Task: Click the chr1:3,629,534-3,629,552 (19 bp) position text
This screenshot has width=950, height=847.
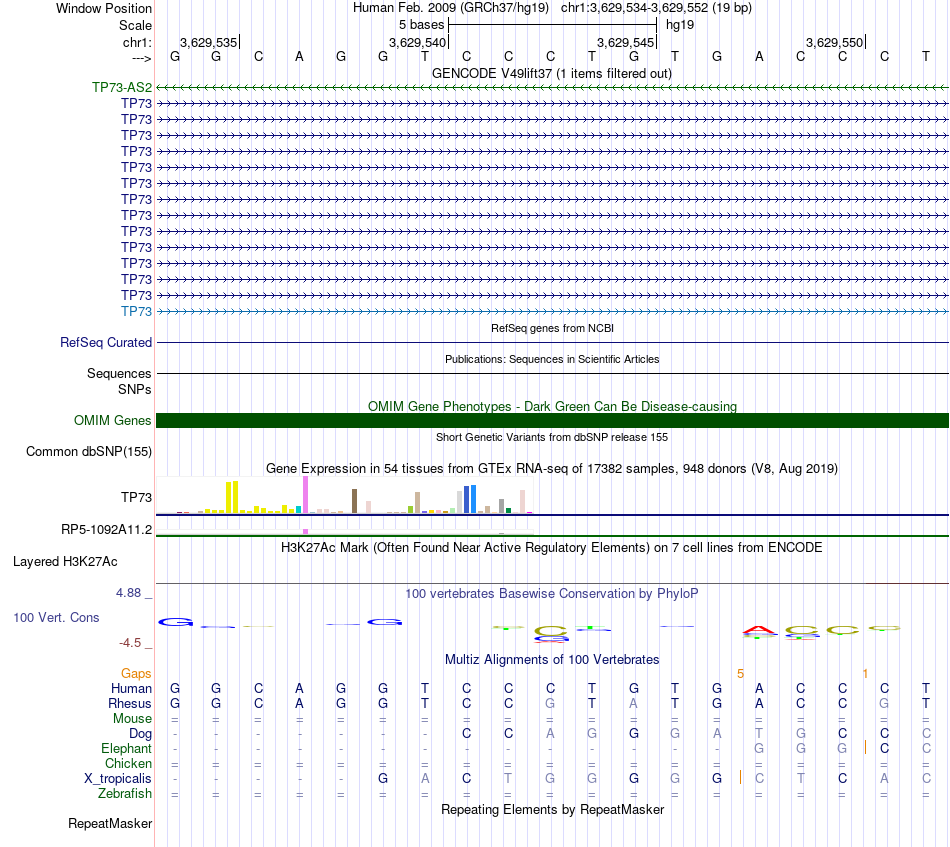Action: click(x=656, y=8)
